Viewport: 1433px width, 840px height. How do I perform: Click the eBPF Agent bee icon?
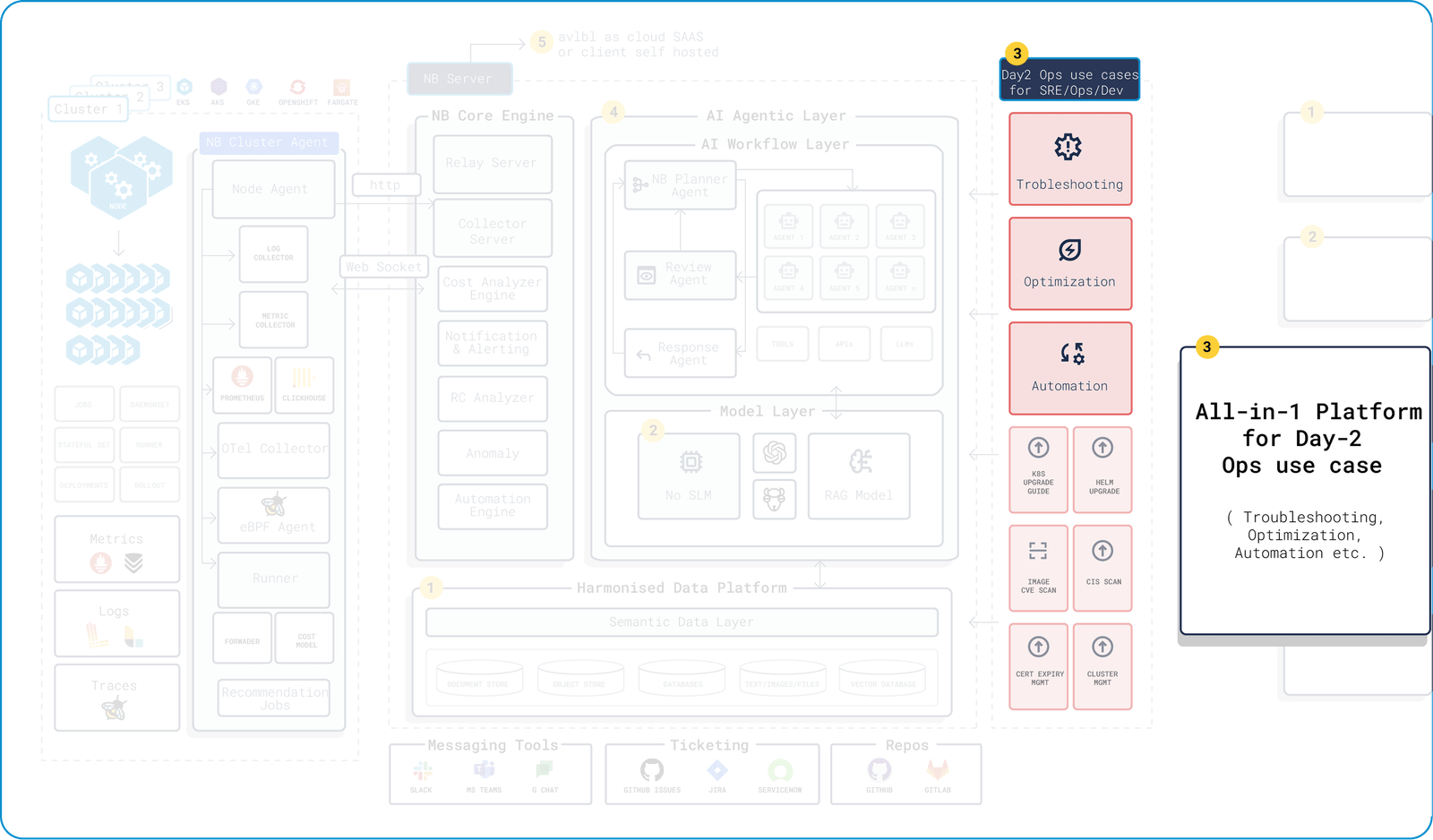click(x=274, y=505)
